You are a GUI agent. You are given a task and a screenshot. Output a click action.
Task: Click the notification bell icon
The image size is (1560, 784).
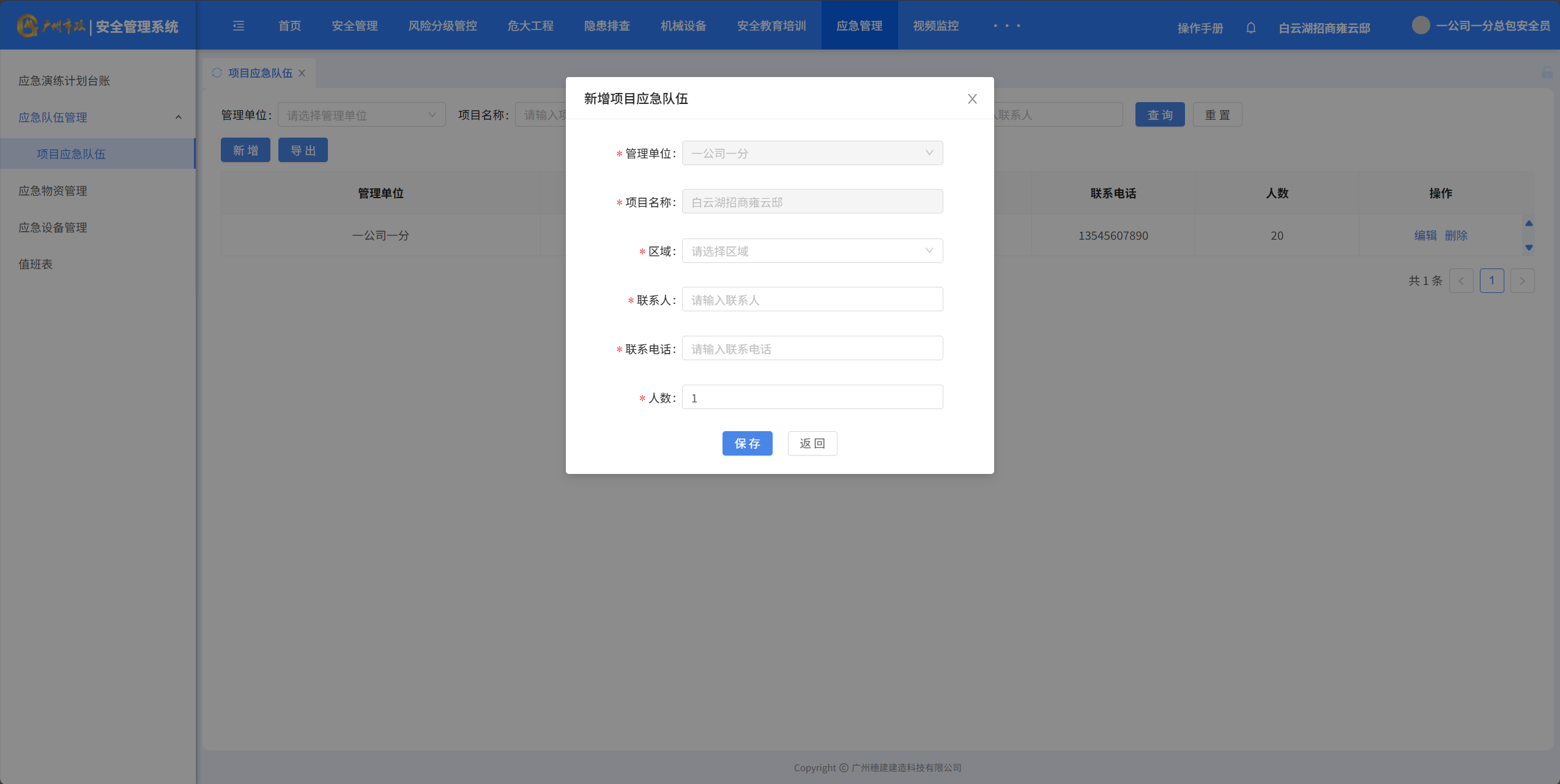pyautogui.click(x=1251, y=28)
